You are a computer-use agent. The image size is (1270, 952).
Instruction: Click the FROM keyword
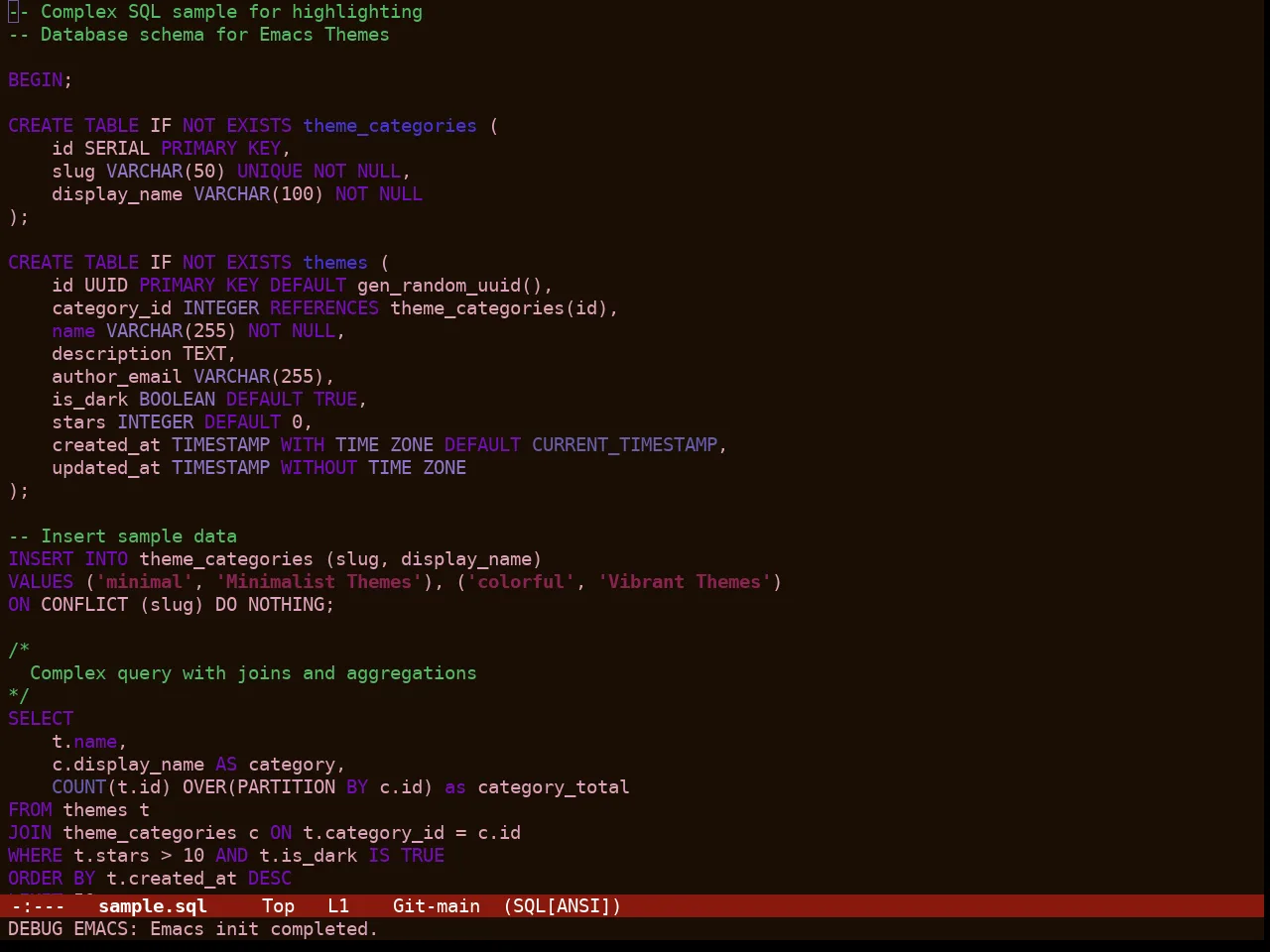(x=30, y=809)
